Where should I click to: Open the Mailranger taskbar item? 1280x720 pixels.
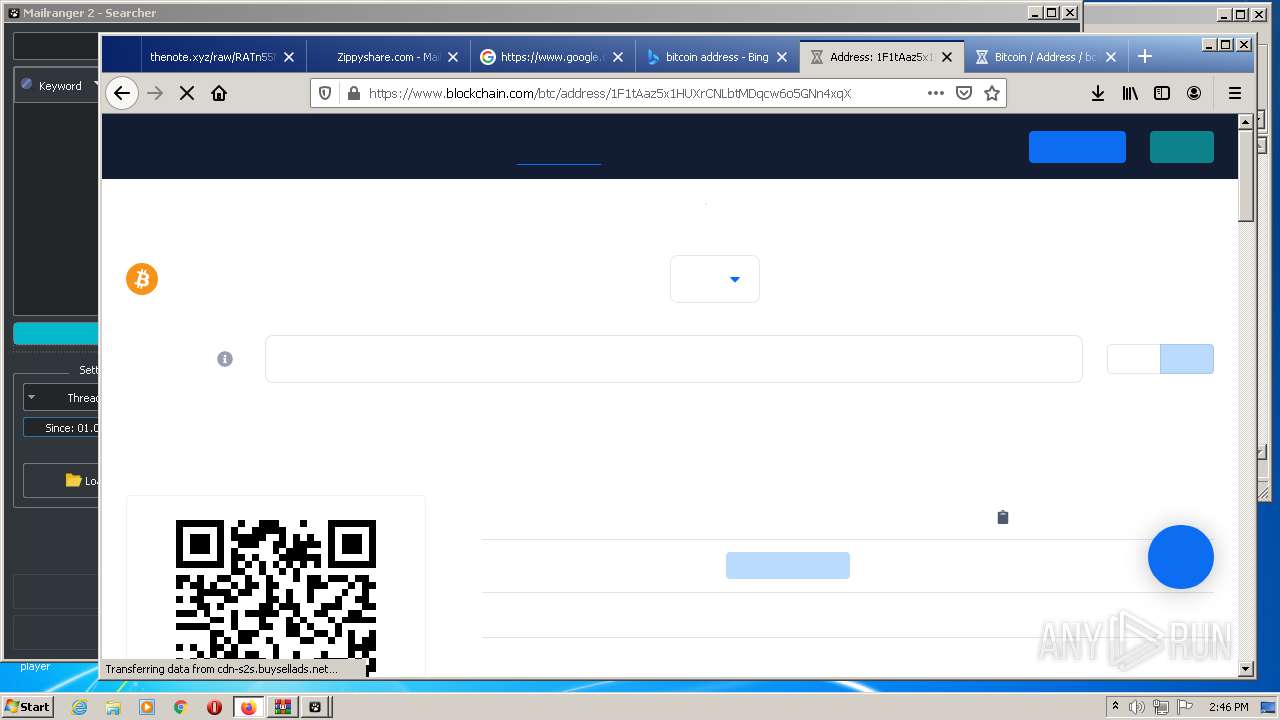coord(315,707)
